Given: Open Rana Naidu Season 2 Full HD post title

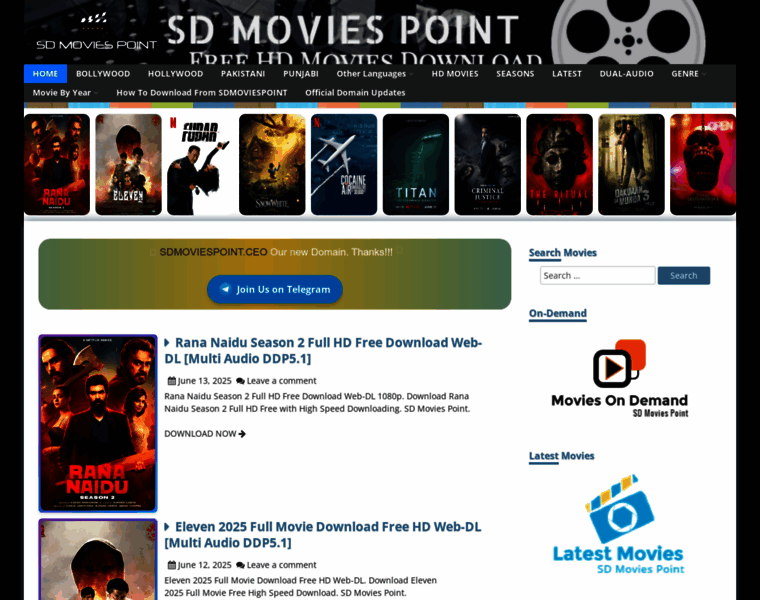Looking at the screenshot, I should click(x=323, y=350).
